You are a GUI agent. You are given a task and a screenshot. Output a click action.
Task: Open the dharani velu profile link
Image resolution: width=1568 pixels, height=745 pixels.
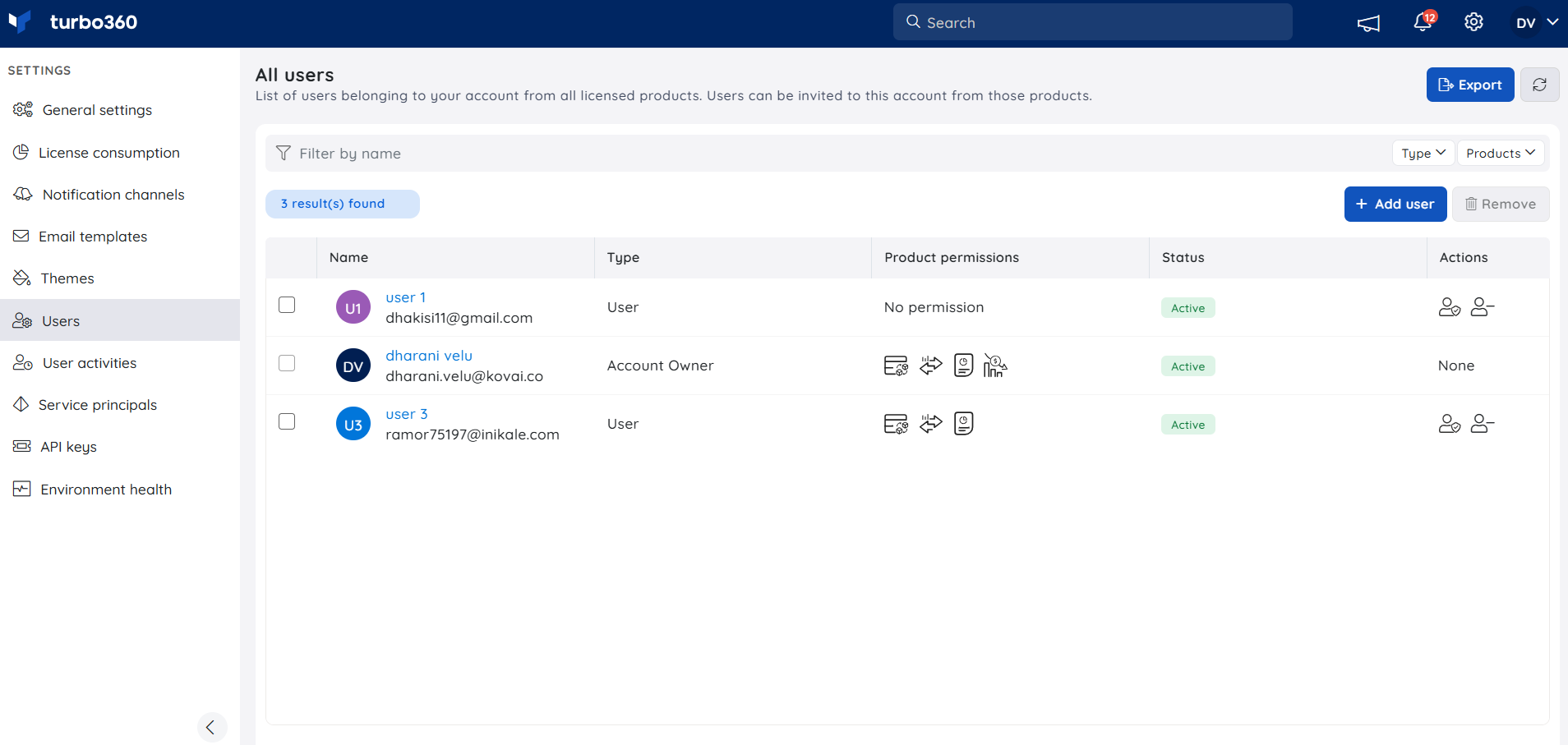tap(429, 356)
